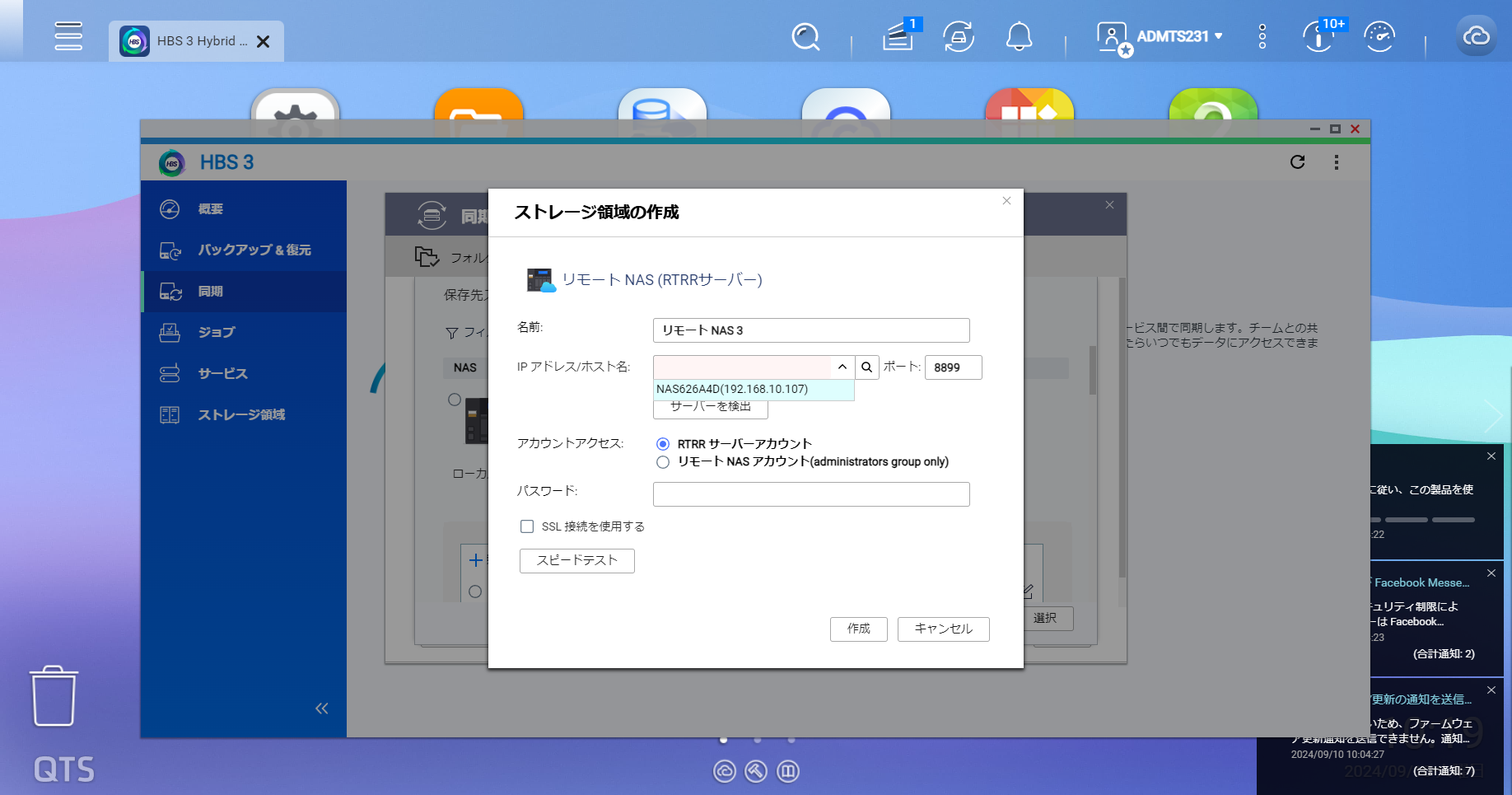This screenshot has height=795, width=1512.
Task: Open the QTS main menu hamburger icon
Action: click(x=68, y=36)
